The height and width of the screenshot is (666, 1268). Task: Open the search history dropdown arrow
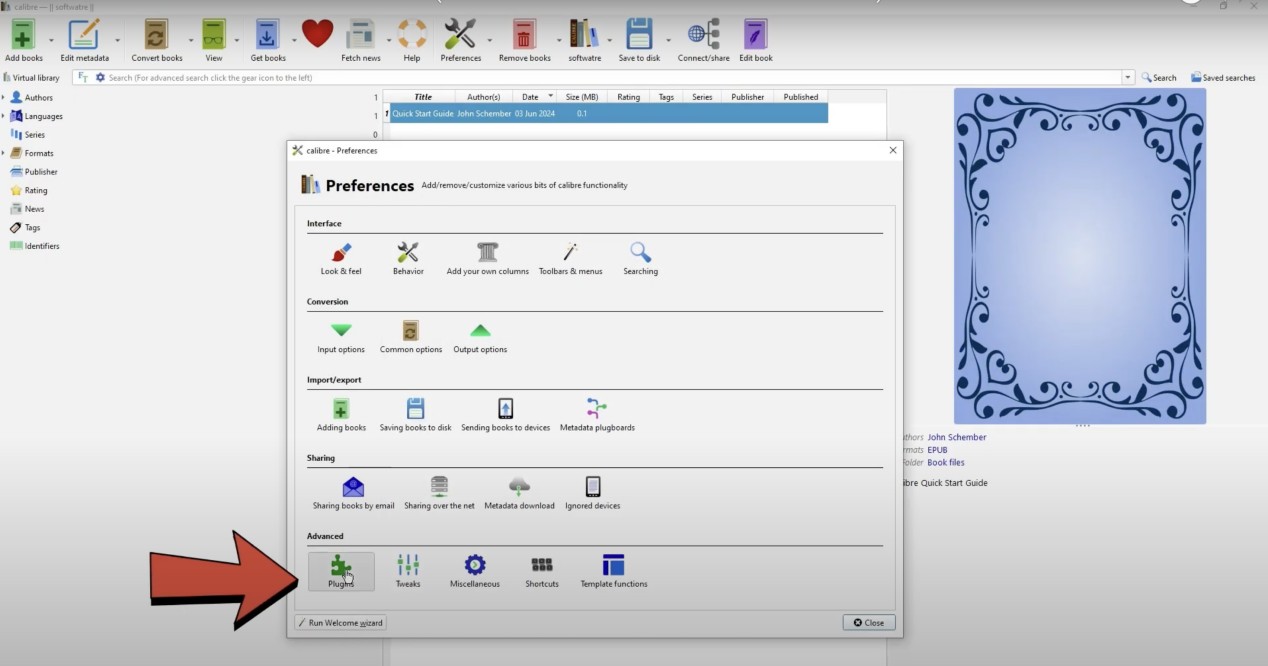(x=1128, y=77)
